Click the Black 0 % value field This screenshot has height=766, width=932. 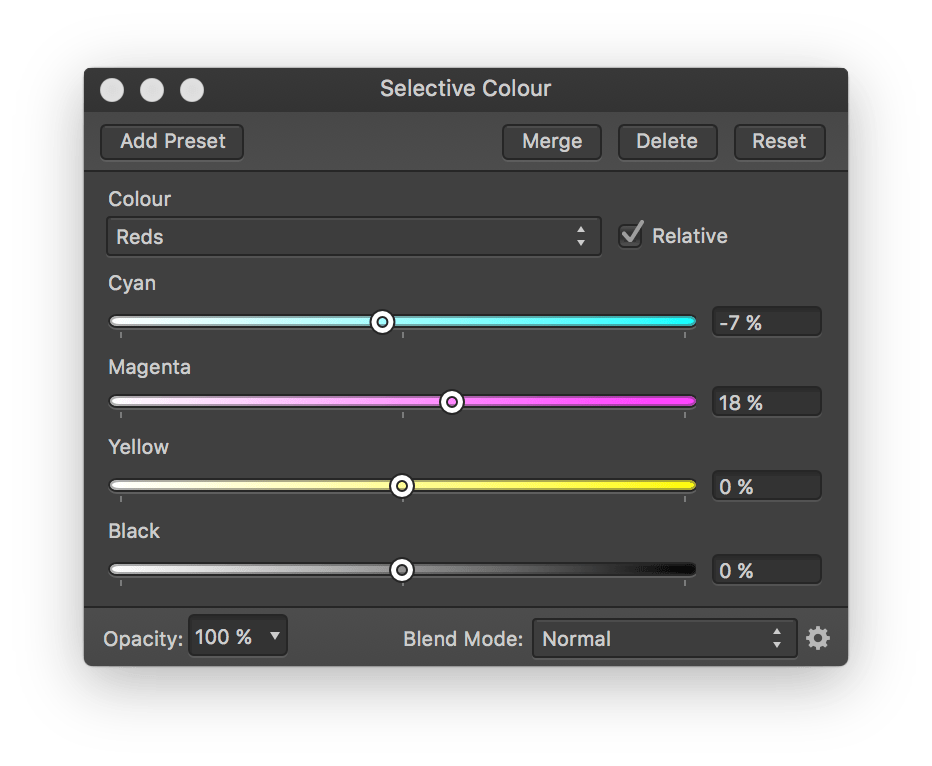click(766, 570)
